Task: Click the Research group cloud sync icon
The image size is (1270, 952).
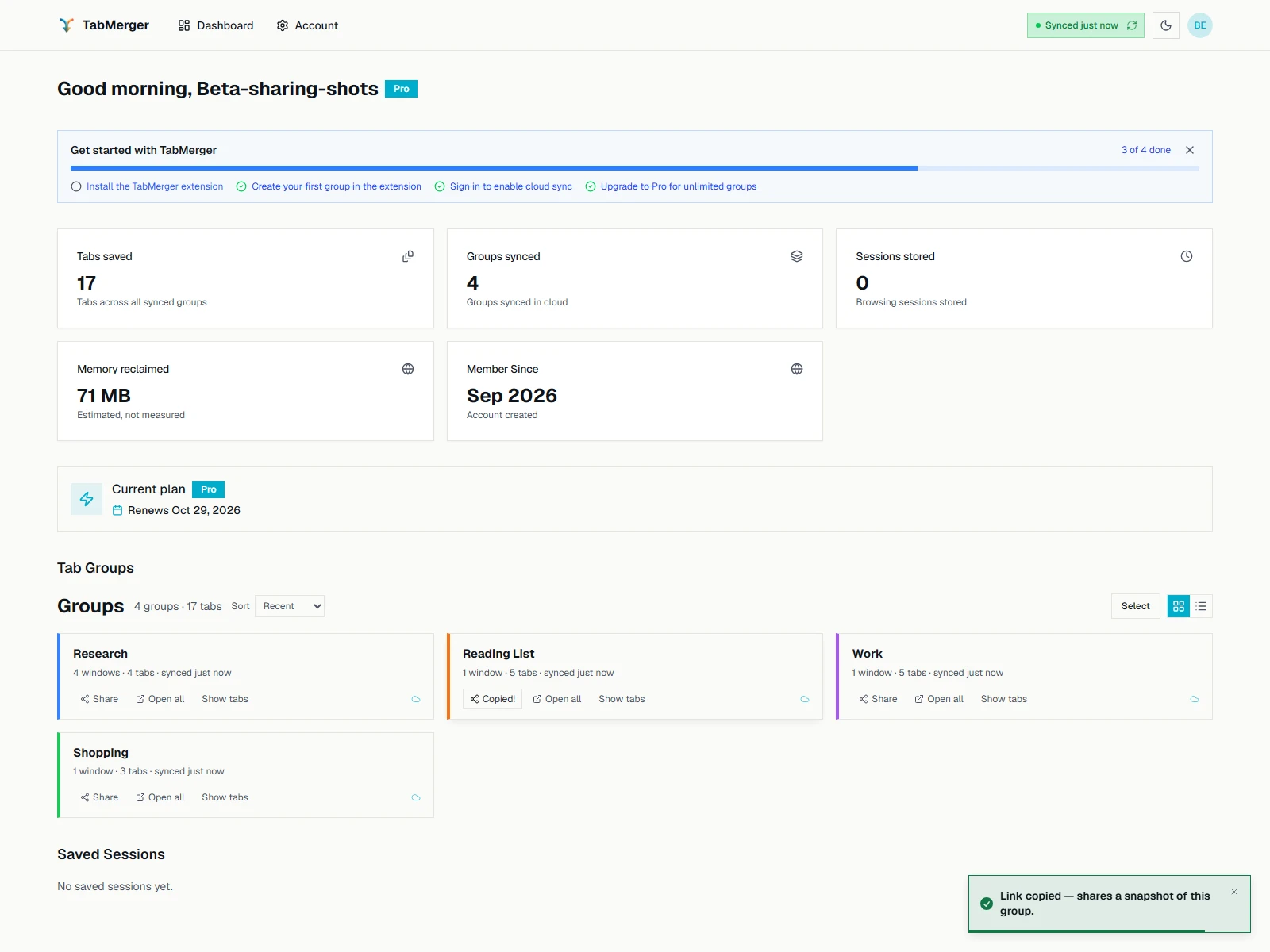Action: [416, 699]
